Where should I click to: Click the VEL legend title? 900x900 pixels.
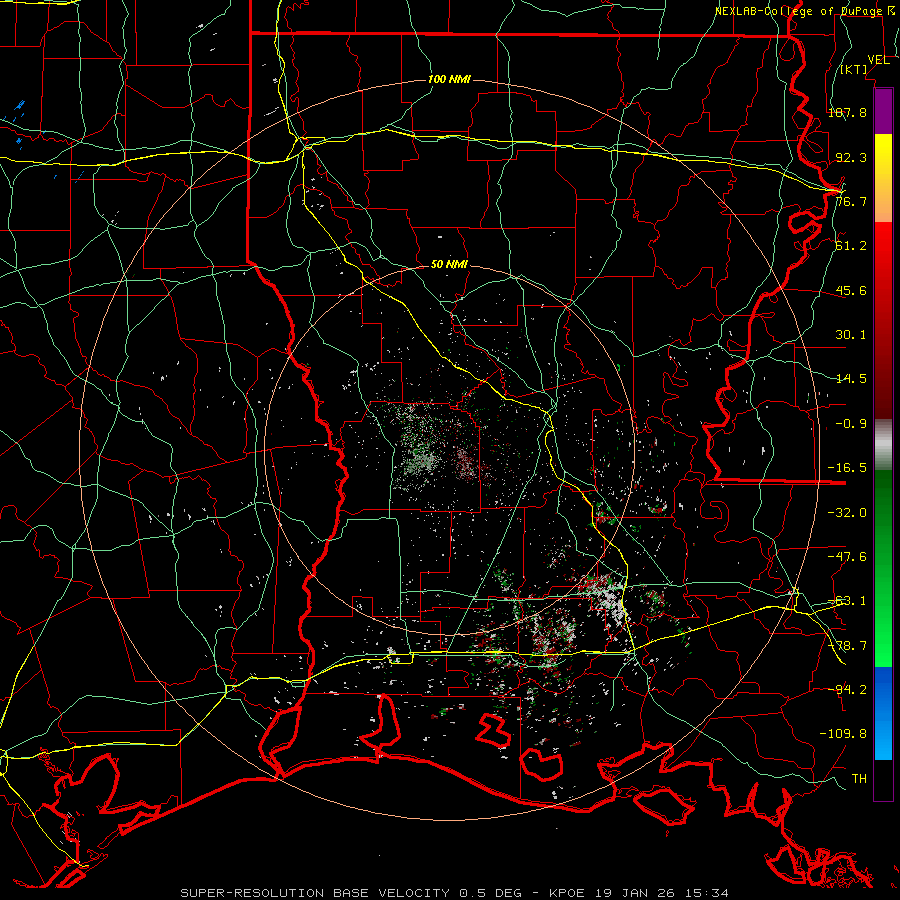pyautogui.click(x=878, y=60)
